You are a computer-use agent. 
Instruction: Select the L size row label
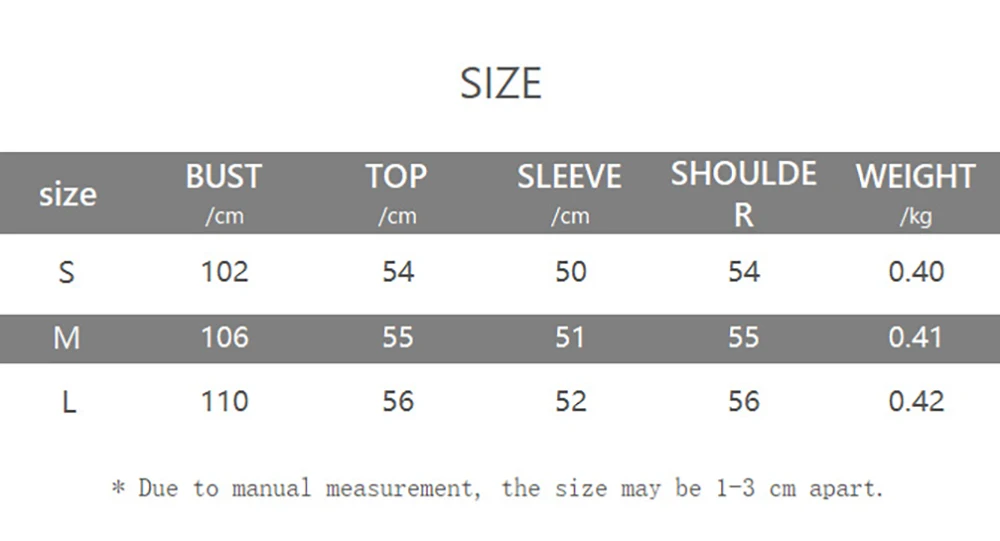(x=69, y=402)
